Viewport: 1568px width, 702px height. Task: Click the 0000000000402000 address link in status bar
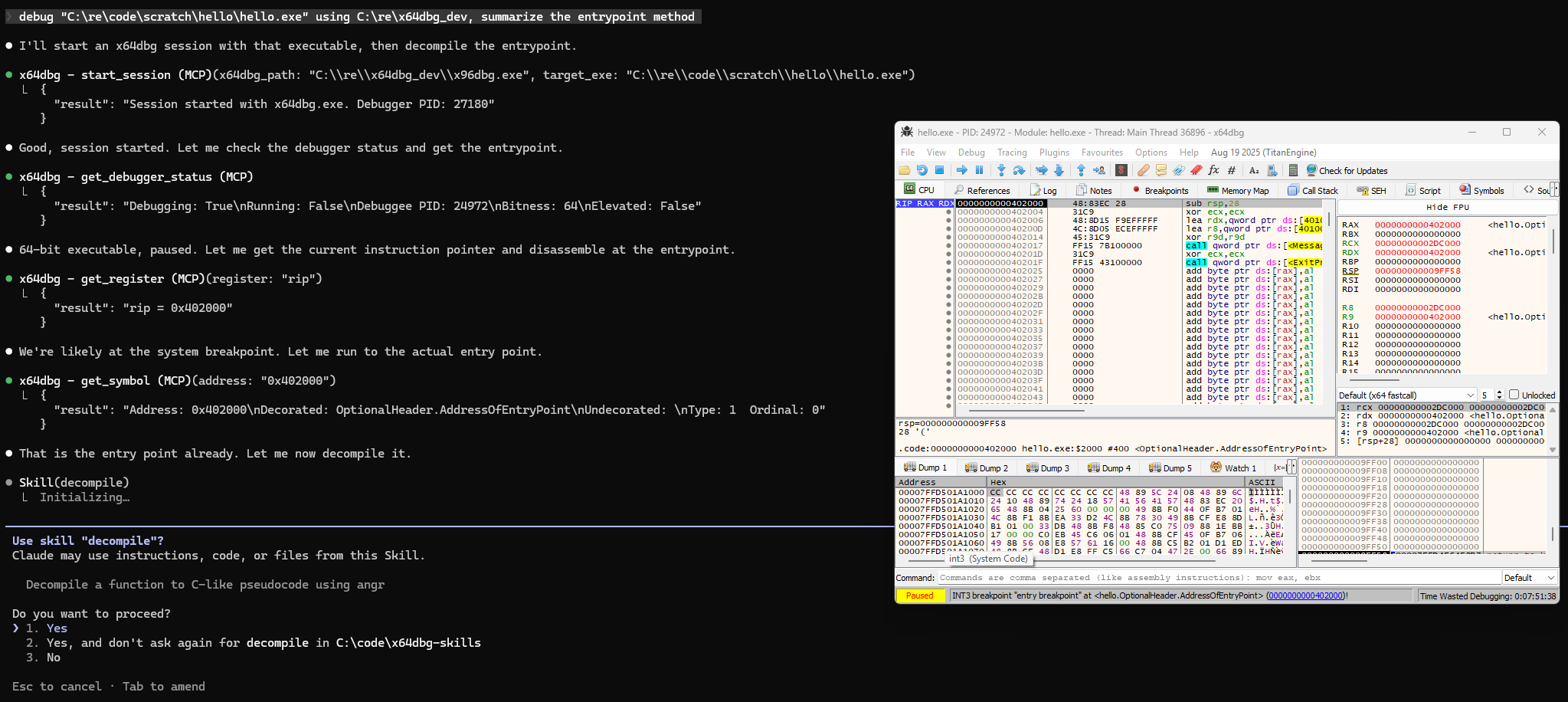pos(1305,595)
